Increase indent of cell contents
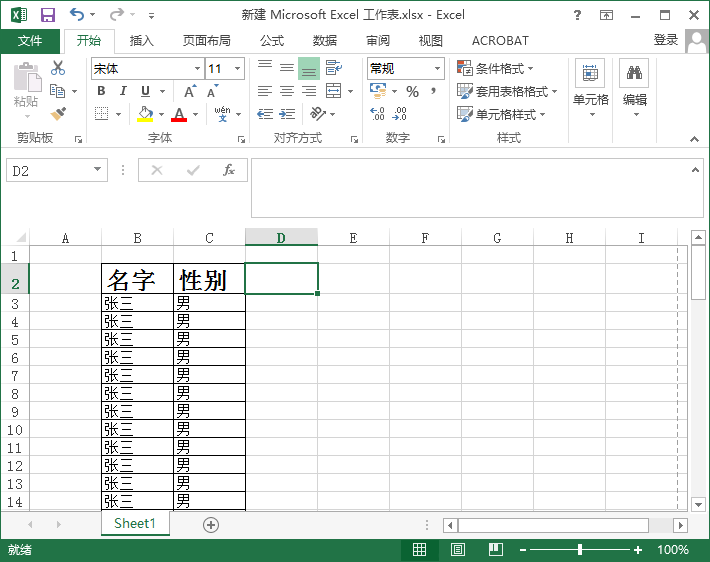The image size is (710, 562). [287, 114]
